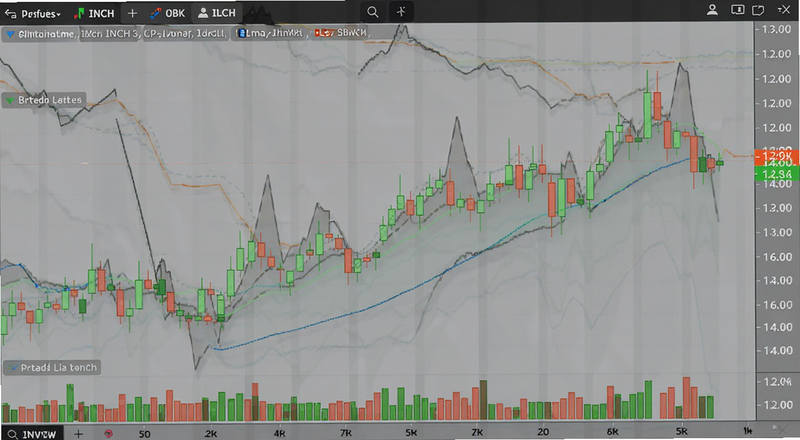Open user account profile icon

coord(712,10)
